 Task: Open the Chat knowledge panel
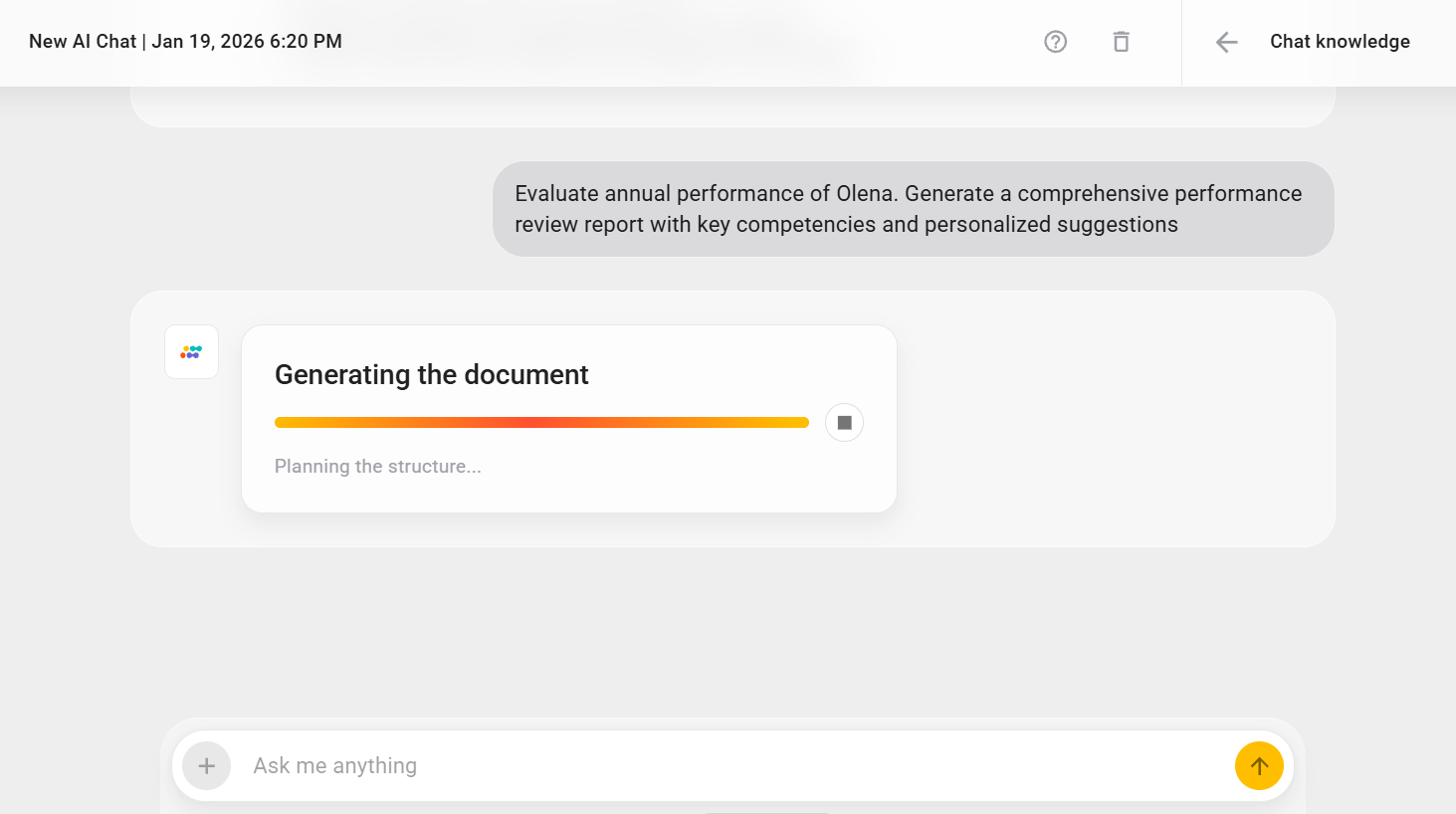click(x=1340, y=42)
